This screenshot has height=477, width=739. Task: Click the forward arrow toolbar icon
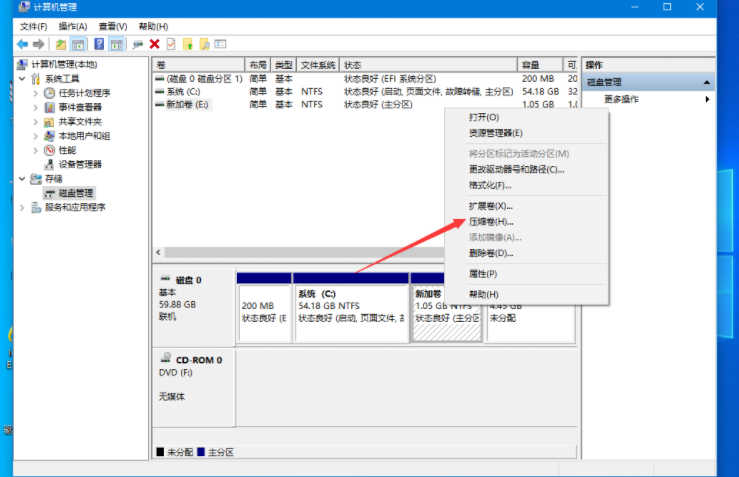pyautogui.click(x=38, y=44)
